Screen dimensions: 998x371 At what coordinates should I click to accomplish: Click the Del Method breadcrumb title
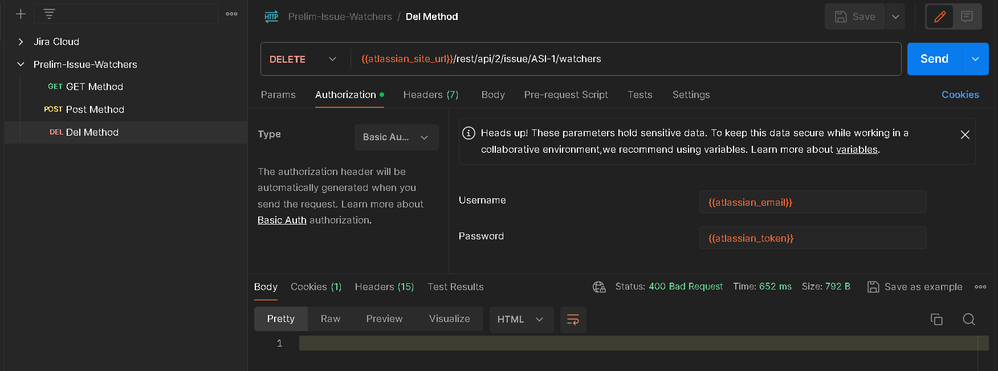tap(432, 17)
